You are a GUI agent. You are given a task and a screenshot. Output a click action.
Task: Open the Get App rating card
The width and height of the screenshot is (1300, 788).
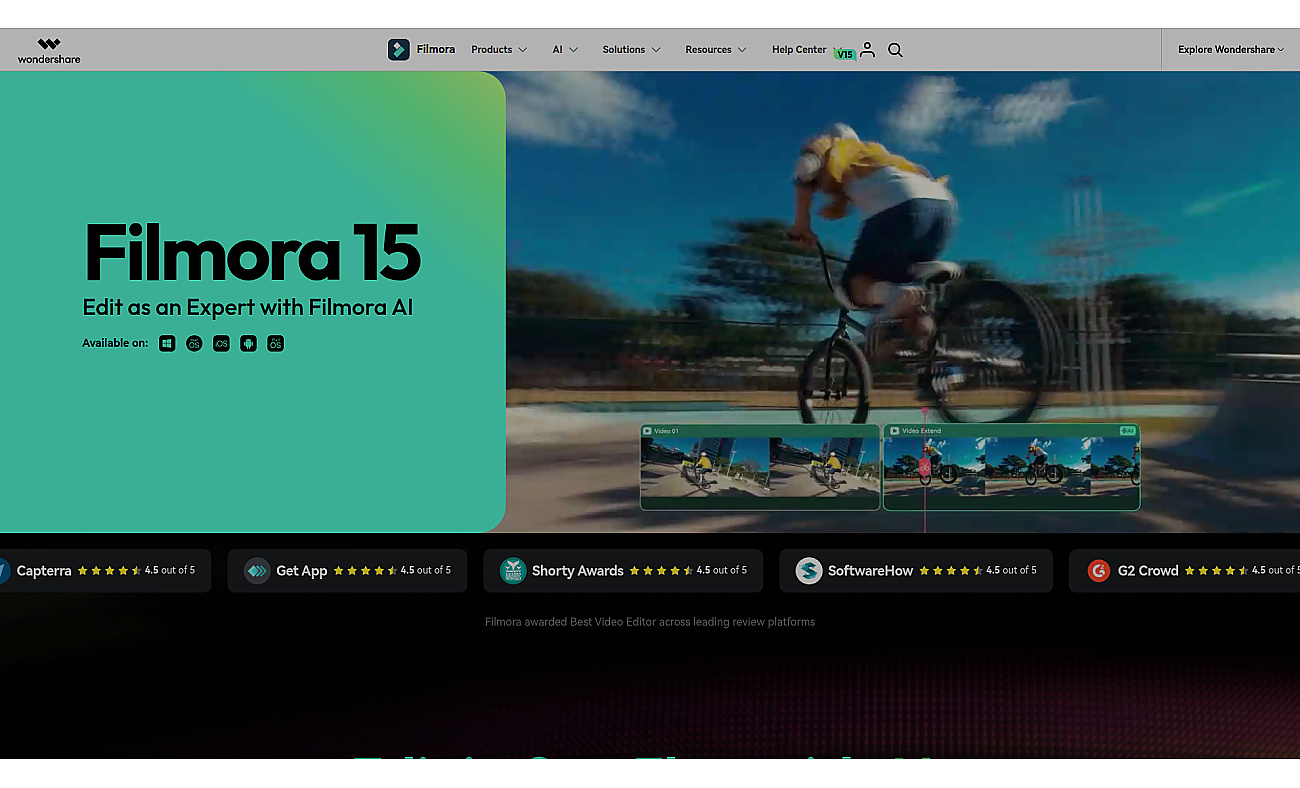coord(347,570)
